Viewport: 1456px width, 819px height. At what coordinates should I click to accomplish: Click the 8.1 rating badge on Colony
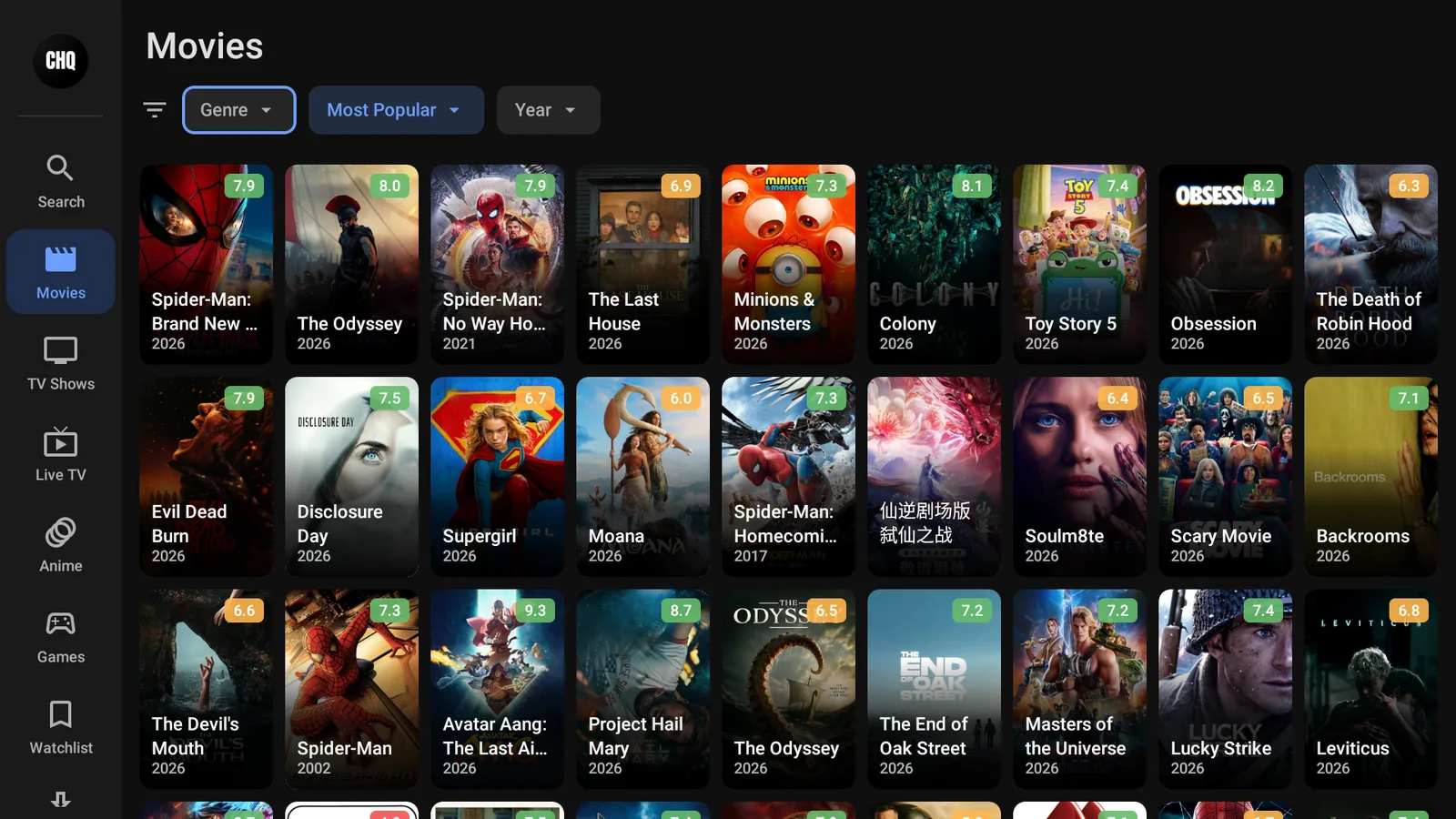pyautogui.click(x=972, y=186)
